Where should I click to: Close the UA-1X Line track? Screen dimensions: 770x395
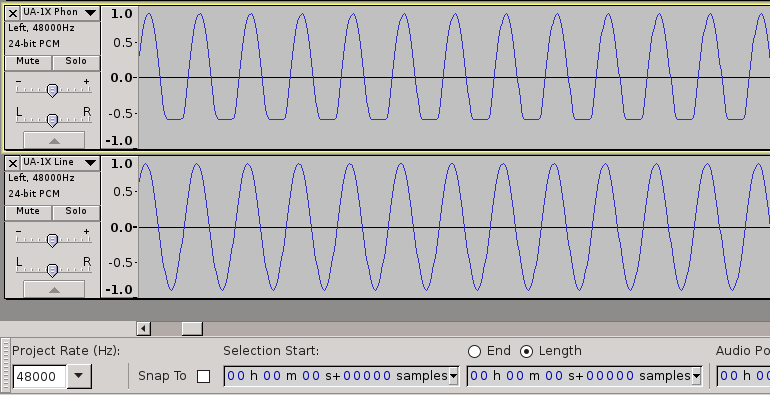[13, 163]
